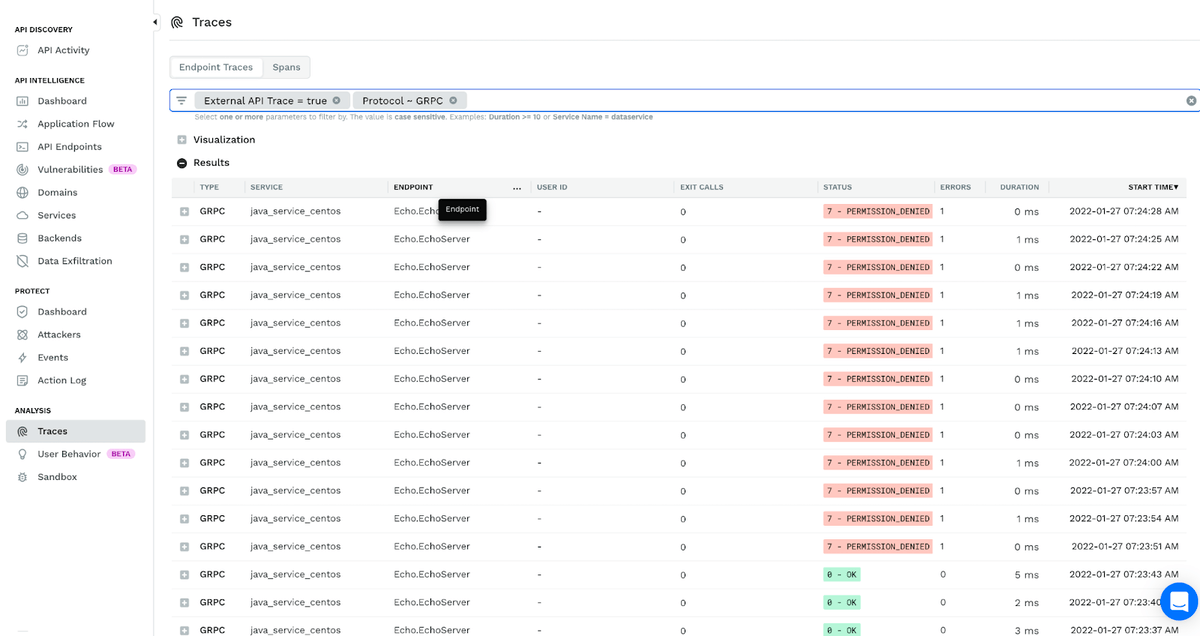Click the filter icon in the search bar
The width and height of the screenshot is (1200, 636).
[x=181, y=100]
